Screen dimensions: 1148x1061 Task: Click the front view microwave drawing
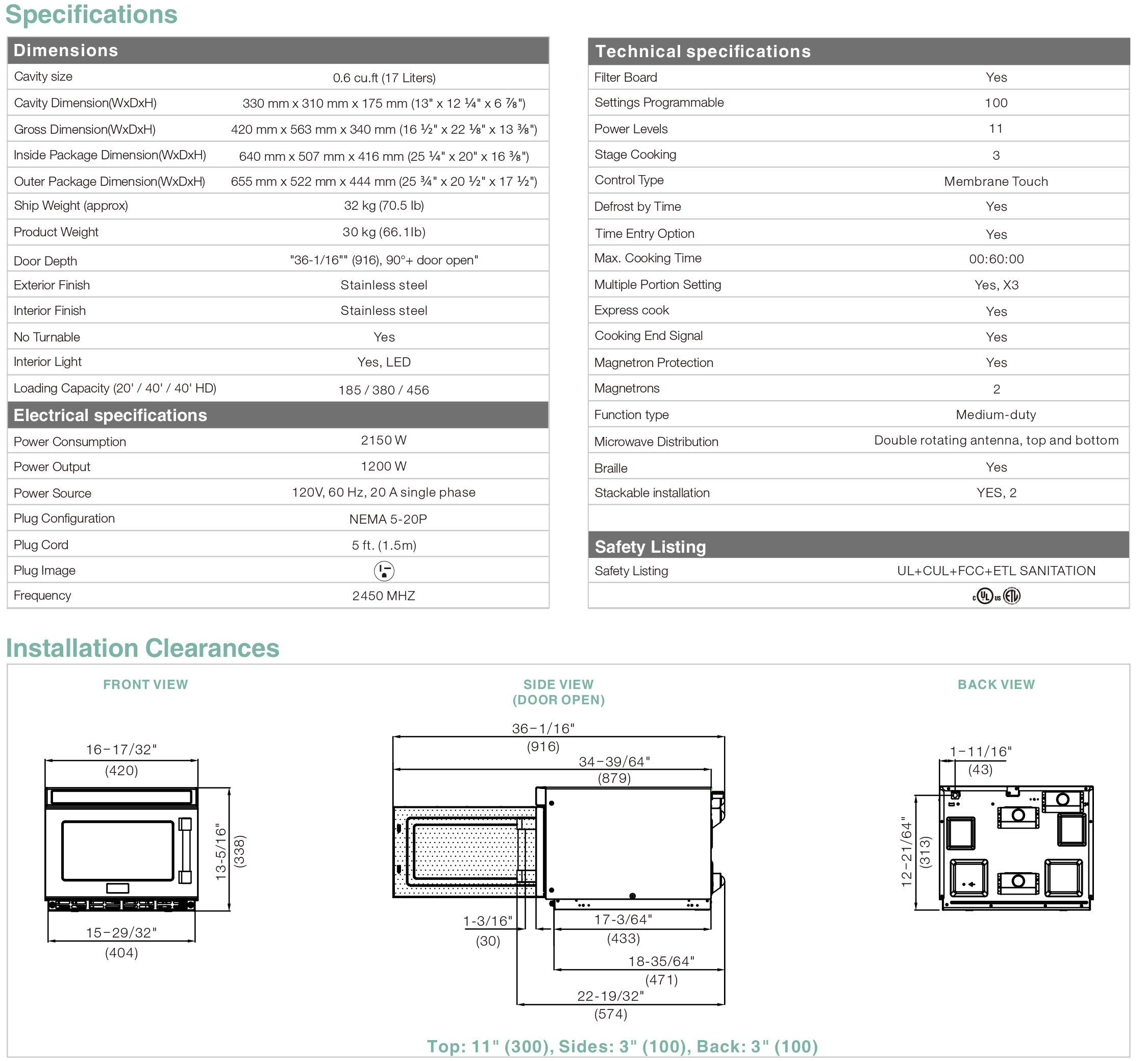click(x=121, y=849)
